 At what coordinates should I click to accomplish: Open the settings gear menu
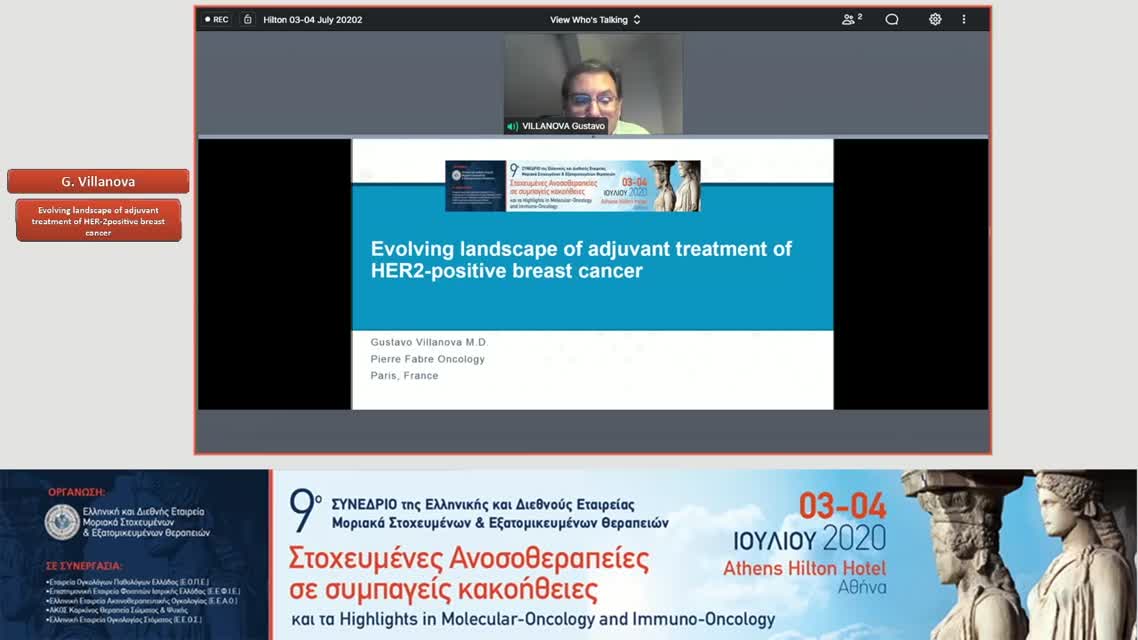(x=934, y=19)
